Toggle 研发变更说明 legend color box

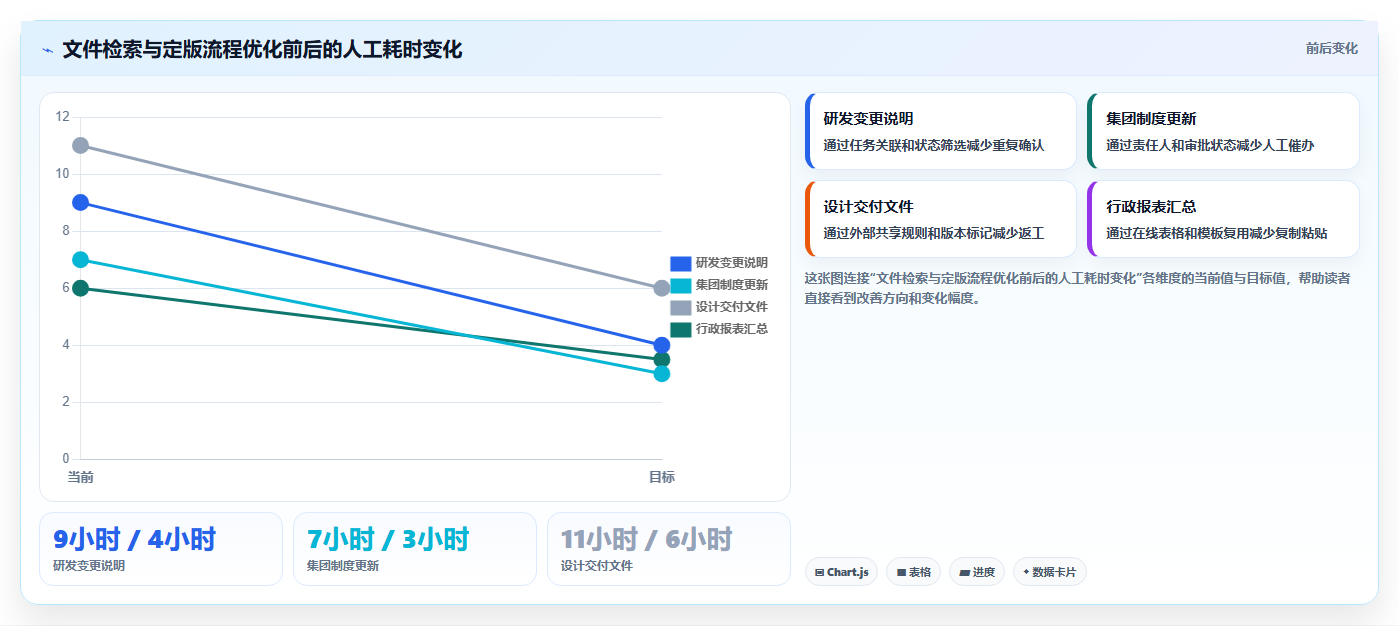click(x=680, y=263)
